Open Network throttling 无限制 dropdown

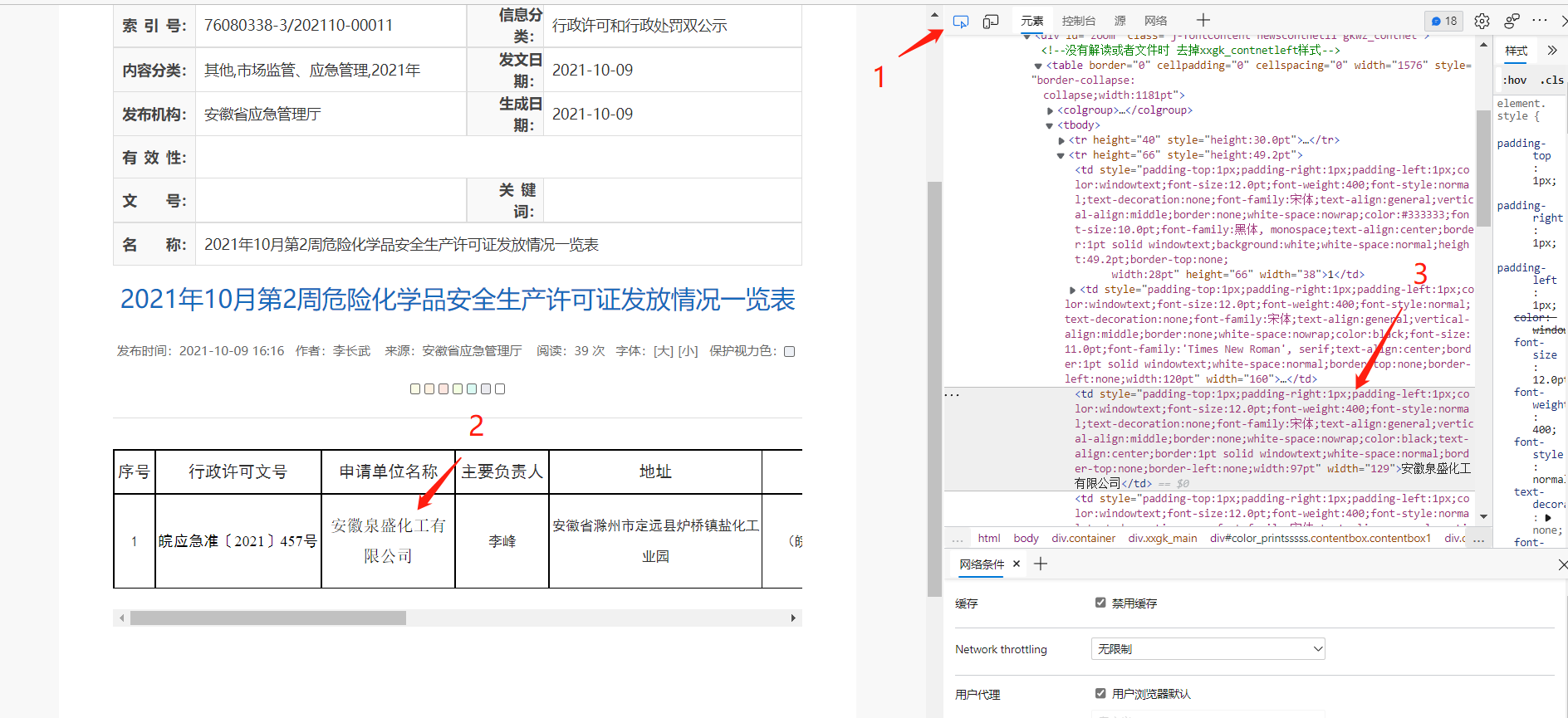tap(1208, 649)
